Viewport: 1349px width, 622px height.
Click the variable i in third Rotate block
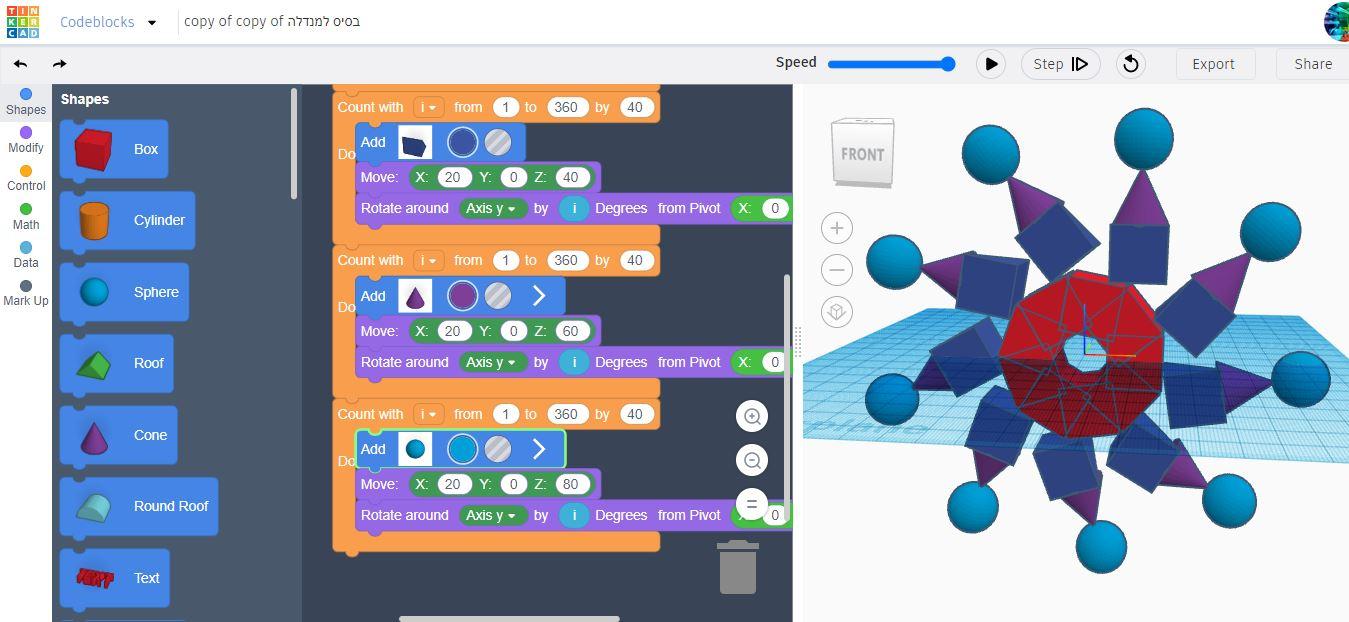coord(573,515)
